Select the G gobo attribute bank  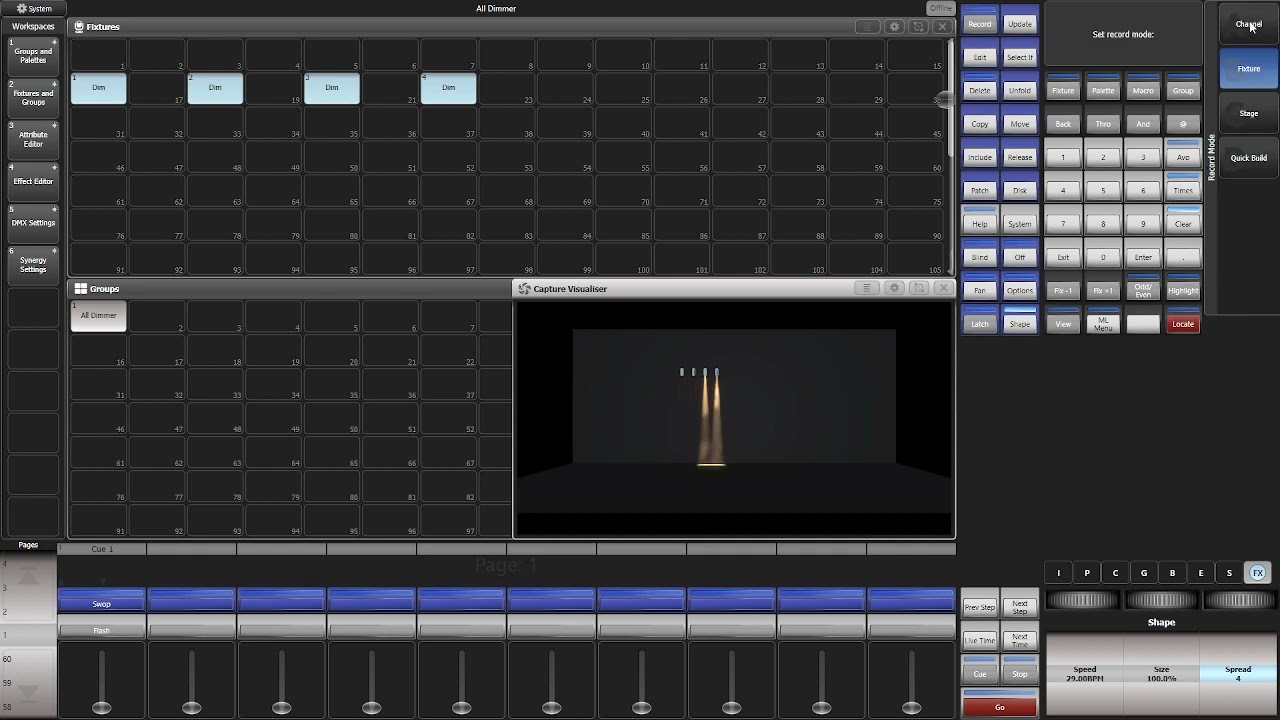click(x=1144, y=573)
